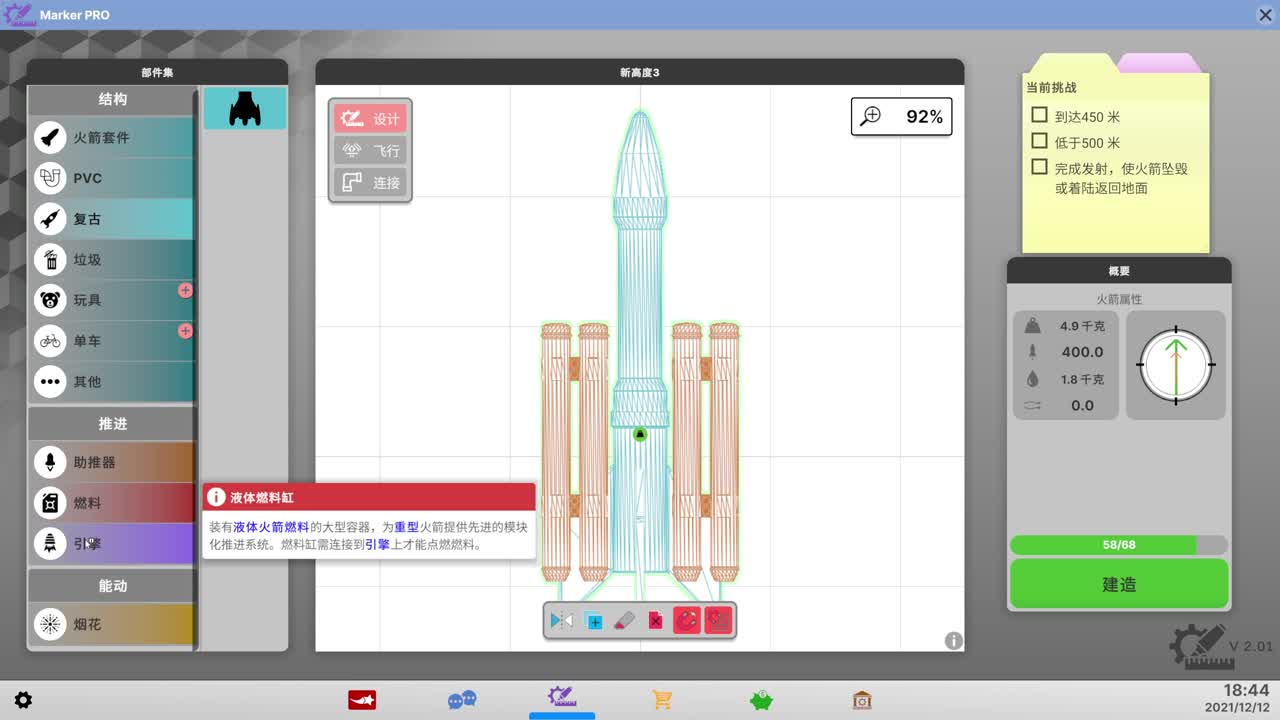
Task: Click the drag/wind icon
Action: tap(1032, 406)
